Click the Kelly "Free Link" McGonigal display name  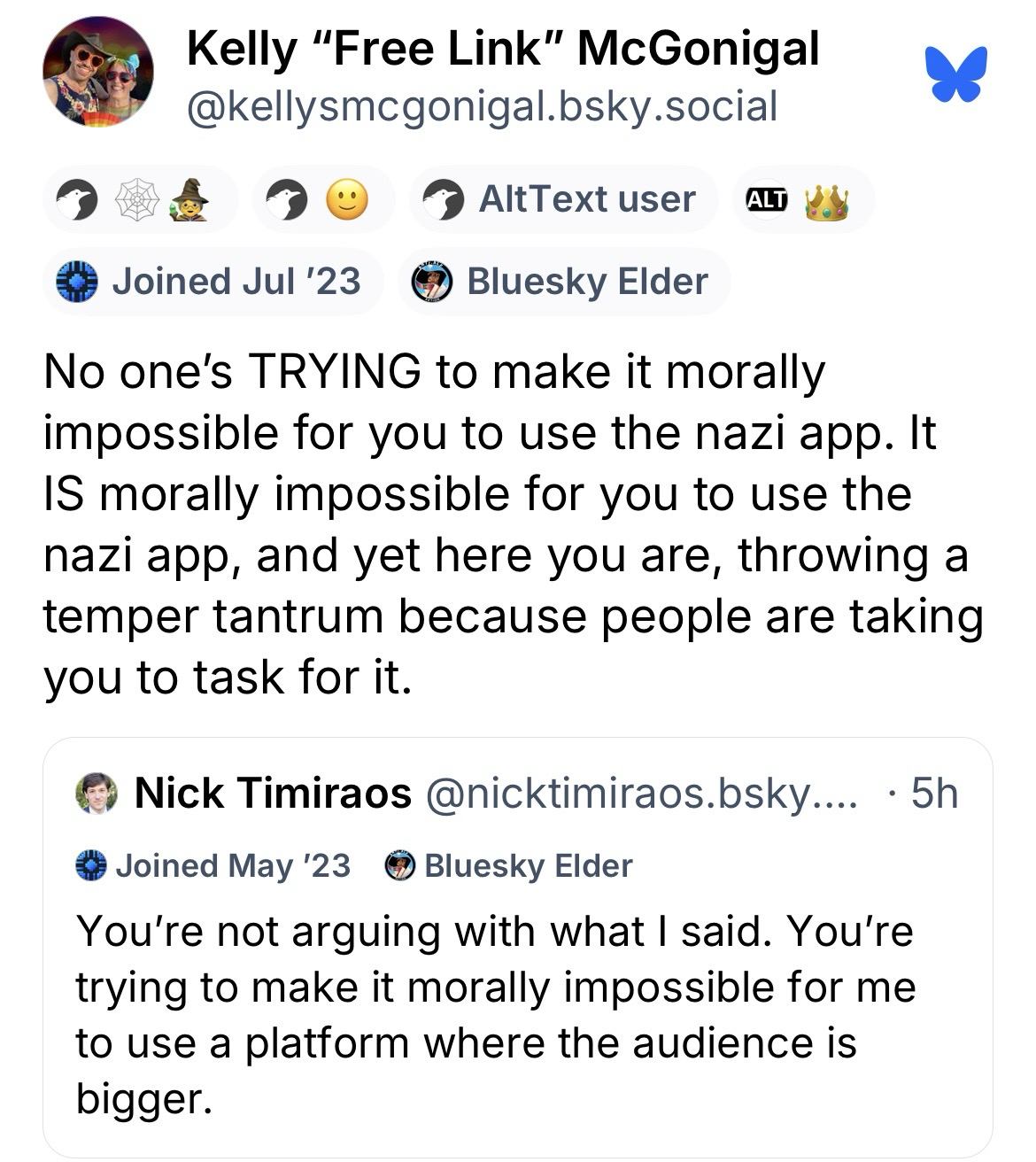click(502, 48)
